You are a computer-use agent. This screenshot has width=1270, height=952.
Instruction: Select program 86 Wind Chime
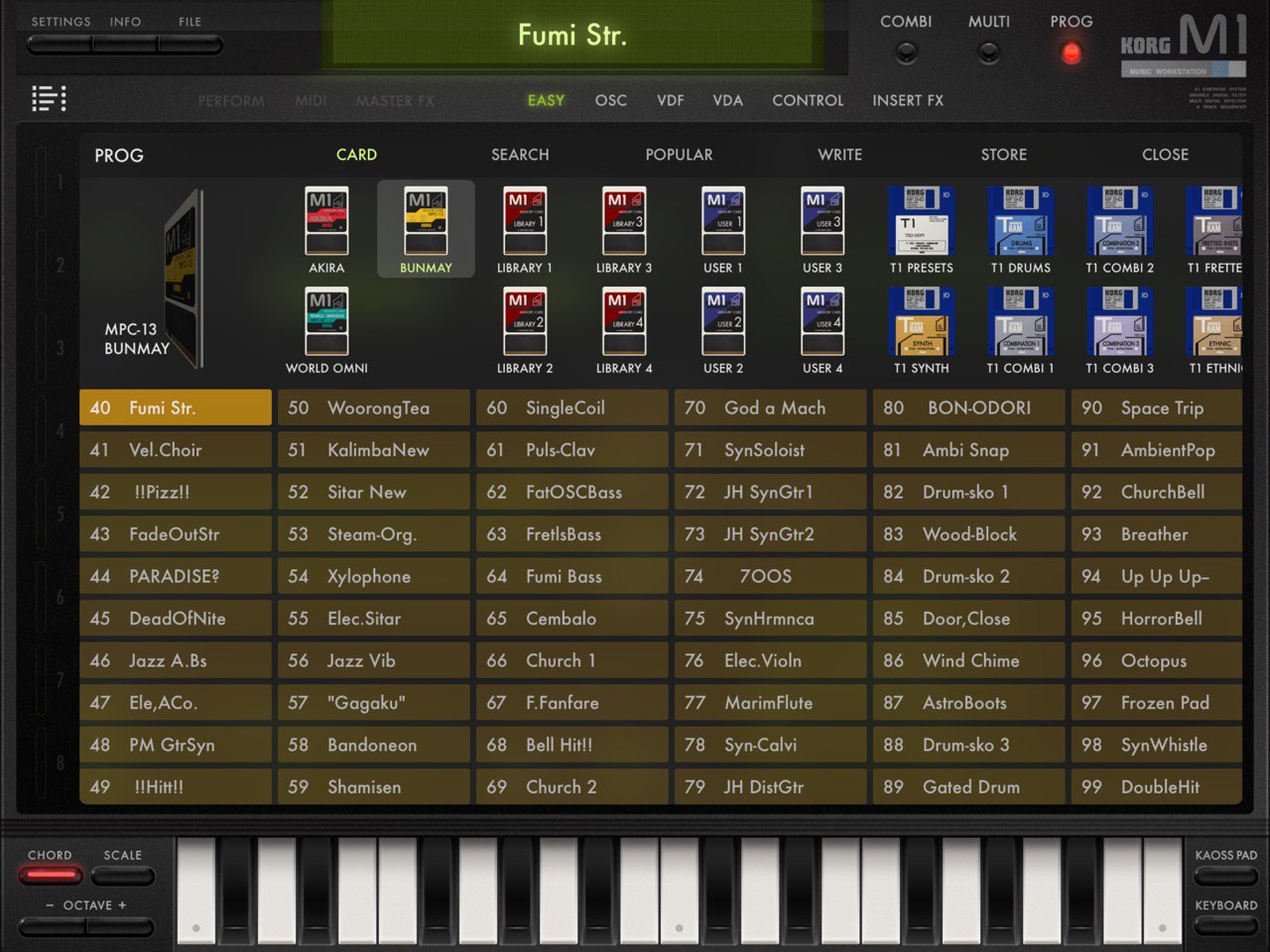point(969,660)
